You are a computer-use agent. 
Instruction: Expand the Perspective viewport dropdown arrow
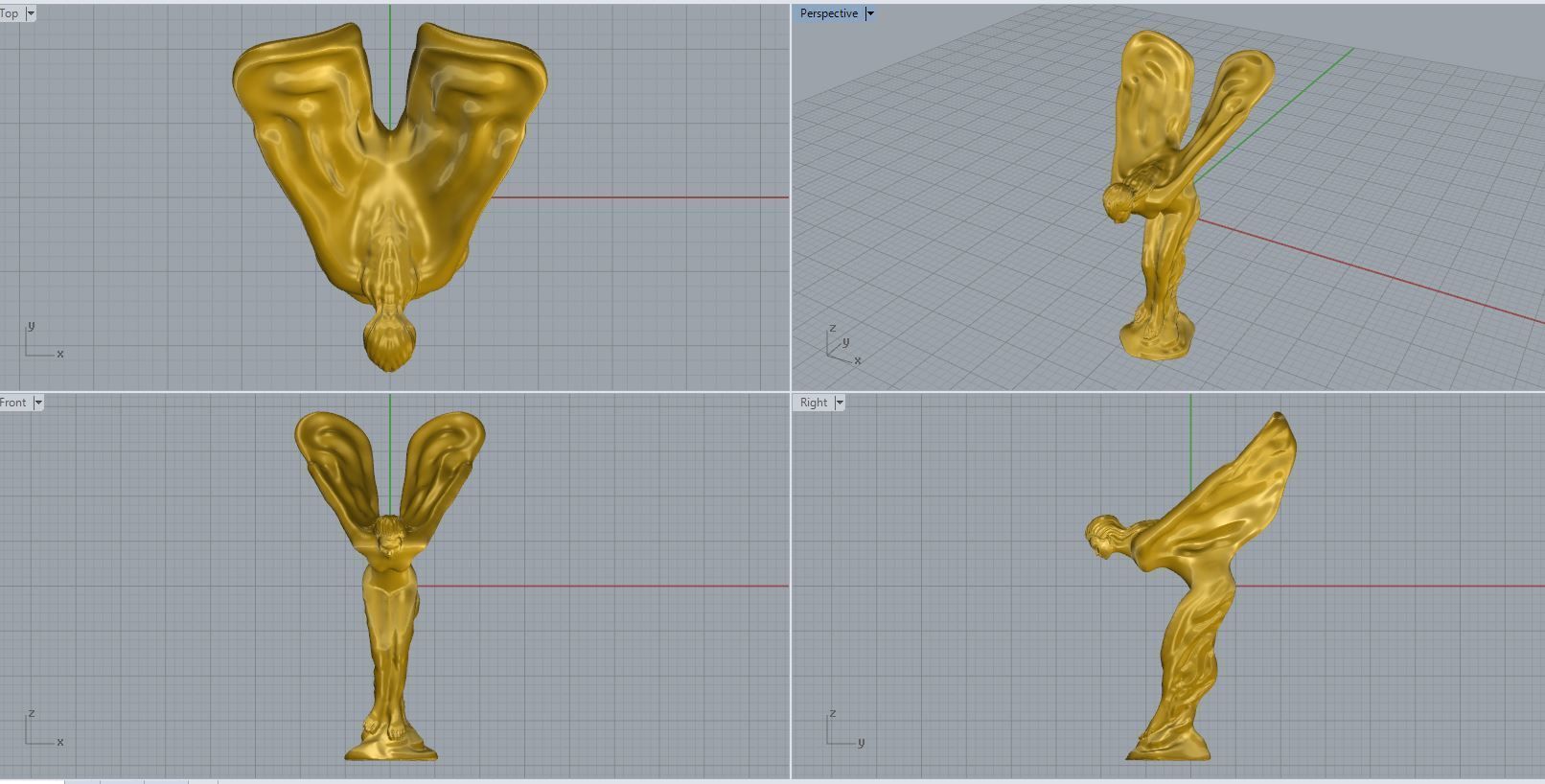(870, 13)
